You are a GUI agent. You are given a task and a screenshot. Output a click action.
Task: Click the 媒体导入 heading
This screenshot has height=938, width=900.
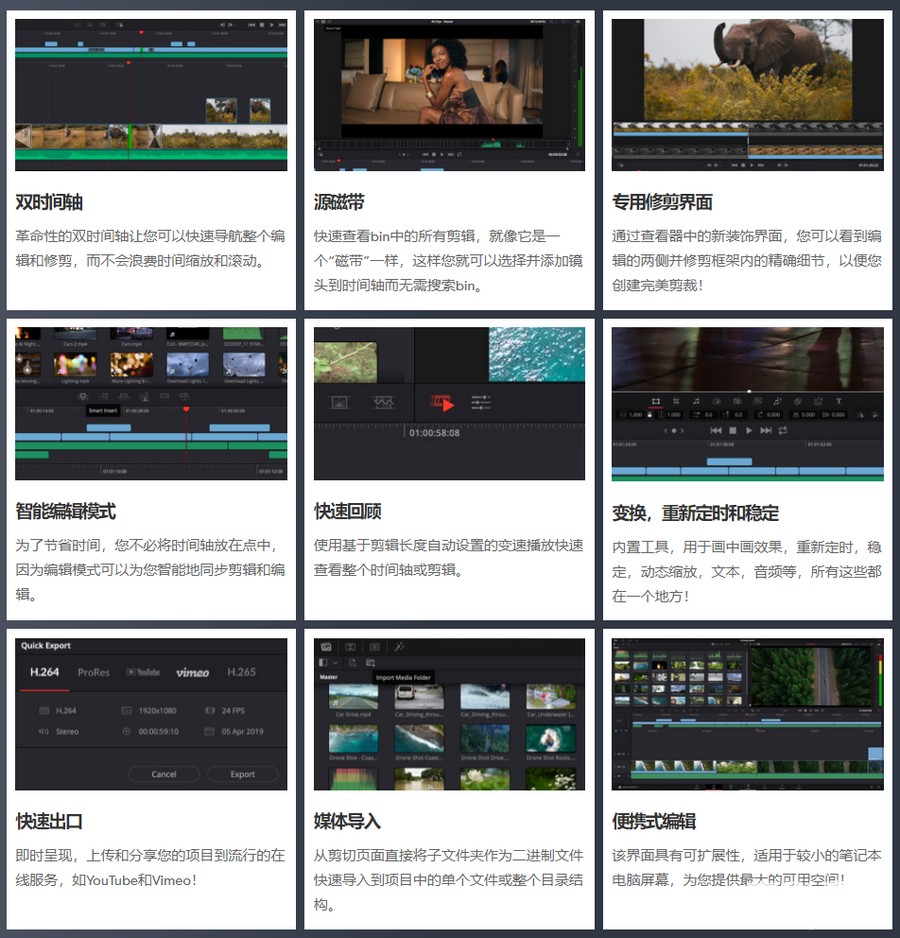click(347, 821)
